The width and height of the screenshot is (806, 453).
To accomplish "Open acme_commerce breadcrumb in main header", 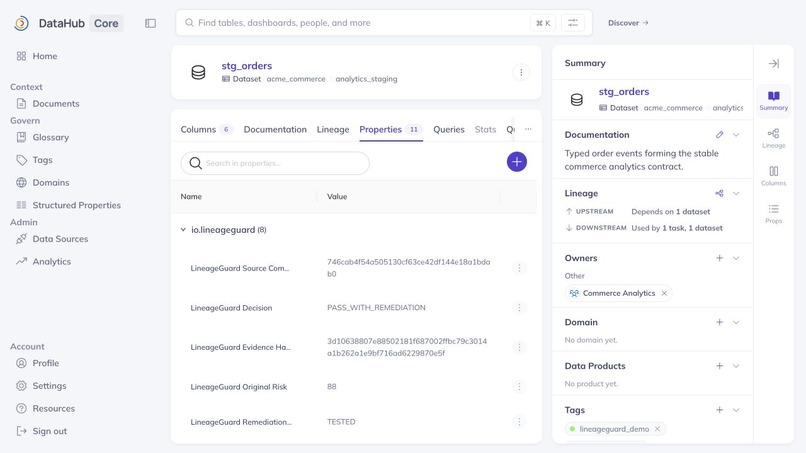I will tap(296, 79).
